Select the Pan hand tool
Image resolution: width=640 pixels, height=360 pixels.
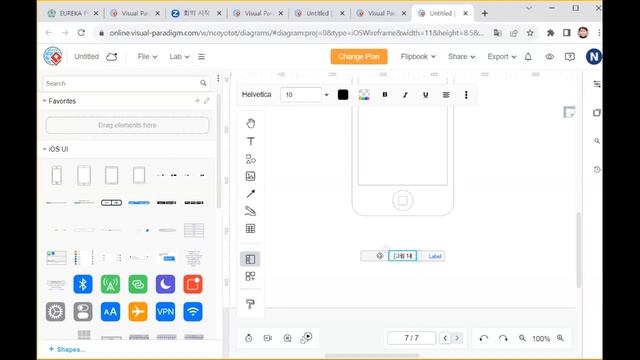(251, 123)
